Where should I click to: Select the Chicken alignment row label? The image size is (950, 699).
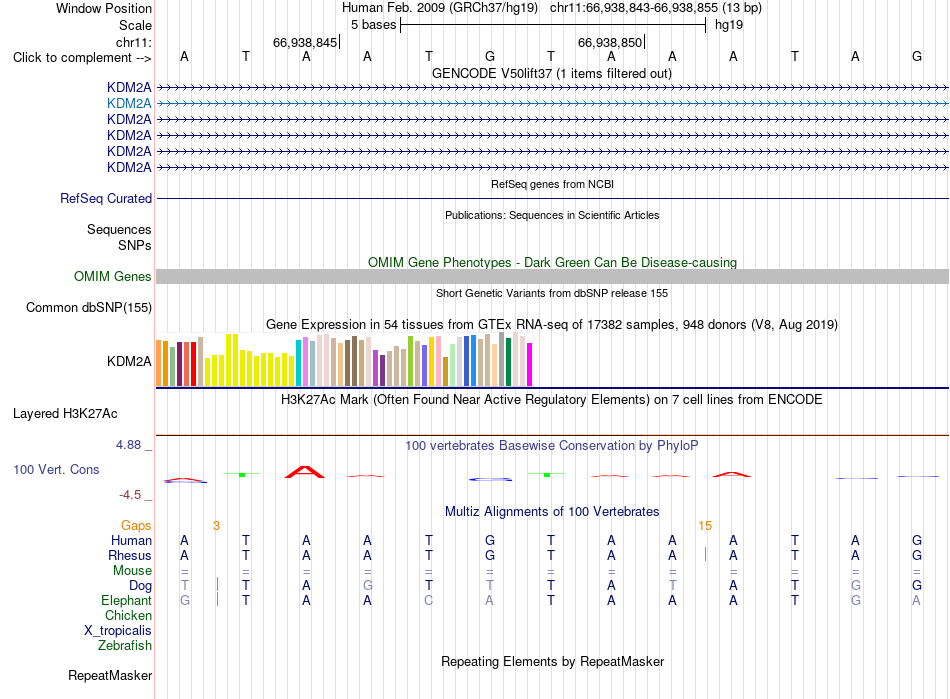(128, 615)
